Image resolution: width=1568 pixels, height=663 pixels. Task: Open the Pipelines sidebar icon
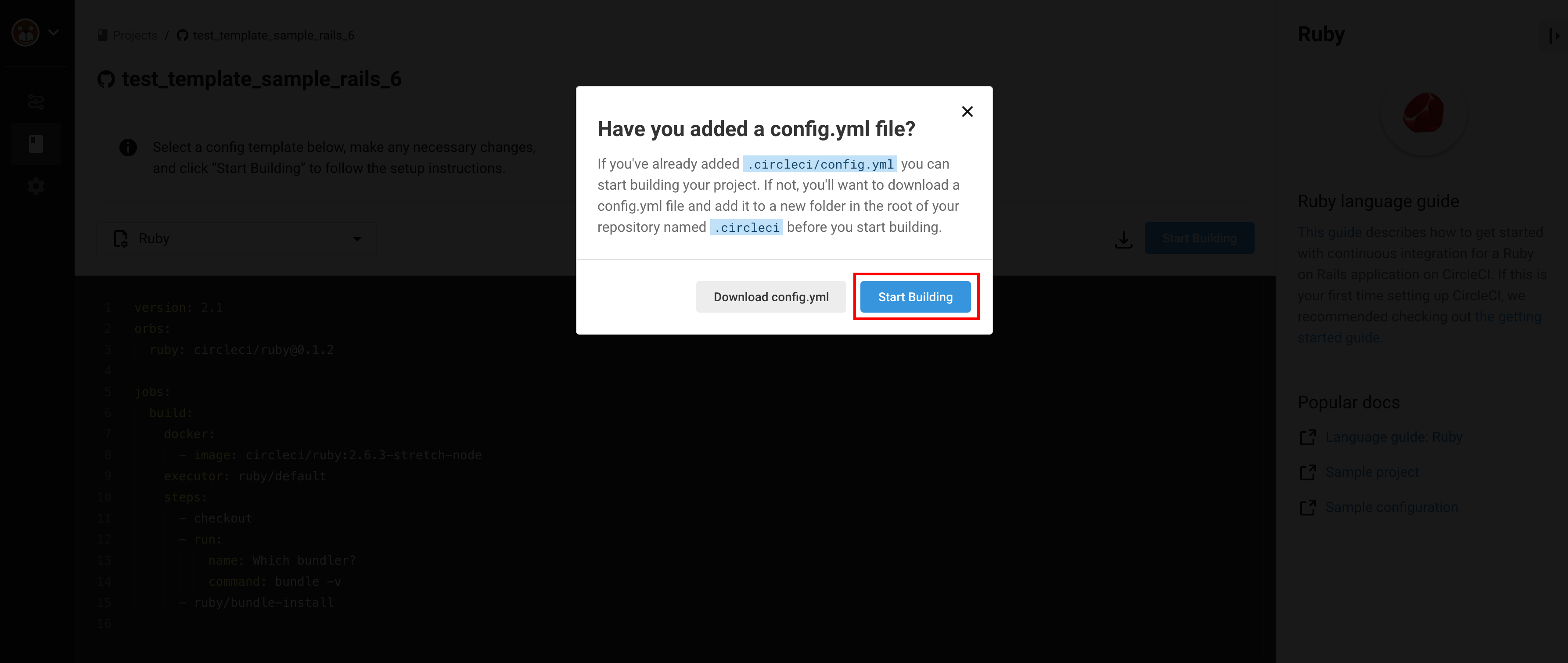click(x=36, y=102)
